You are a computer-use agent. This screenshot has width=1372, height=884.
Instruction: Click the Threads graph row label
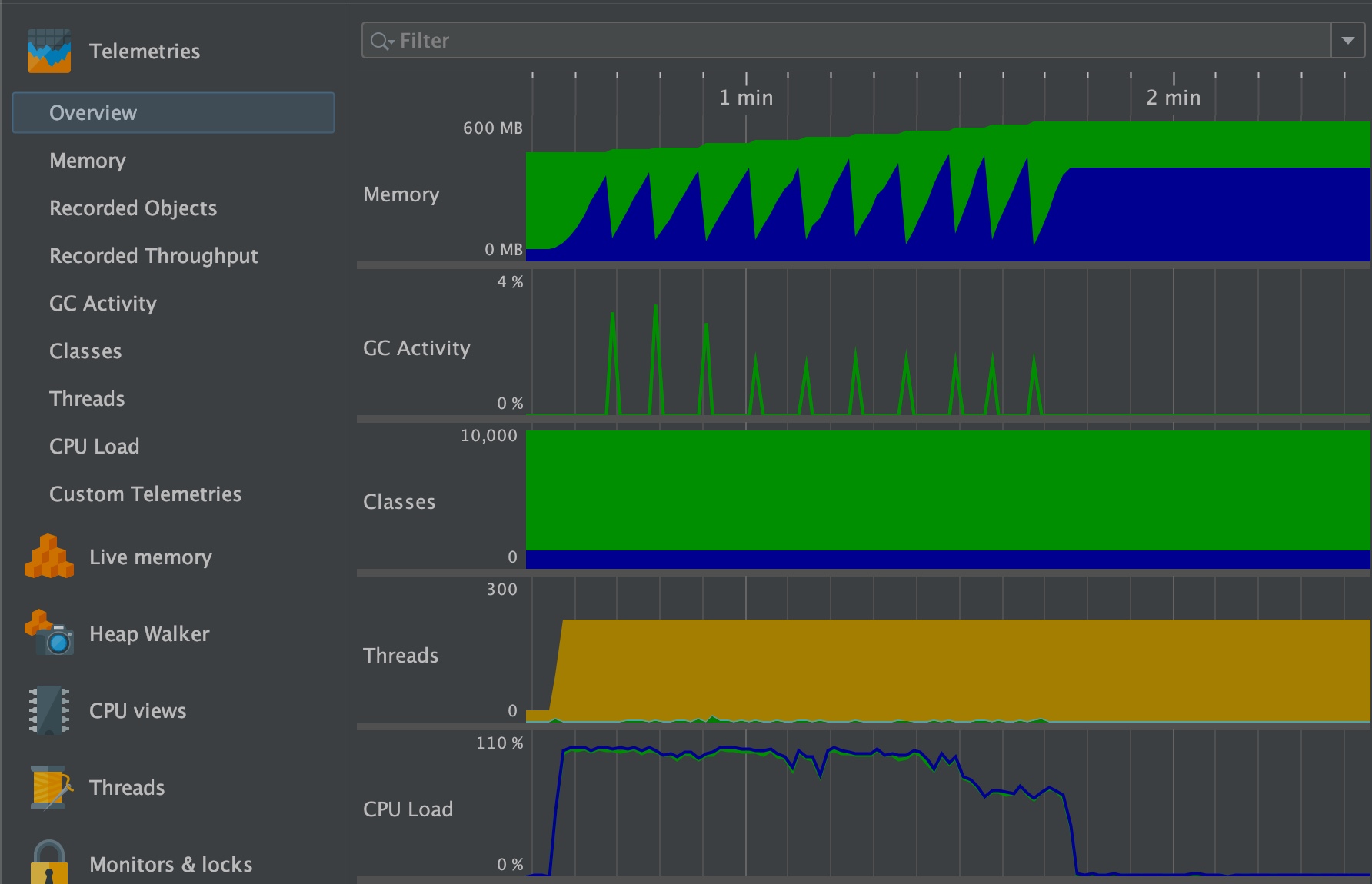(401, 656)
